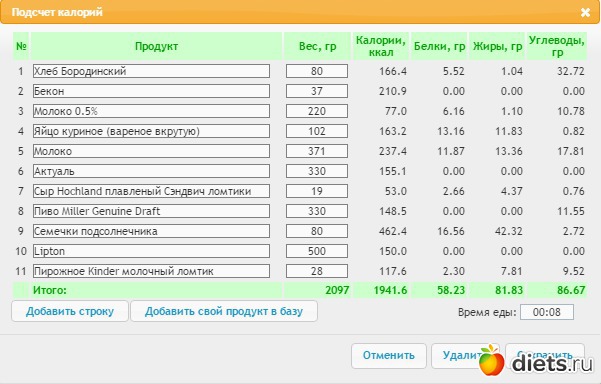The height and width of the screenshot is (384, 601).
Task: Select the Lipton weight field showing 500
Action: coord(317,251)
